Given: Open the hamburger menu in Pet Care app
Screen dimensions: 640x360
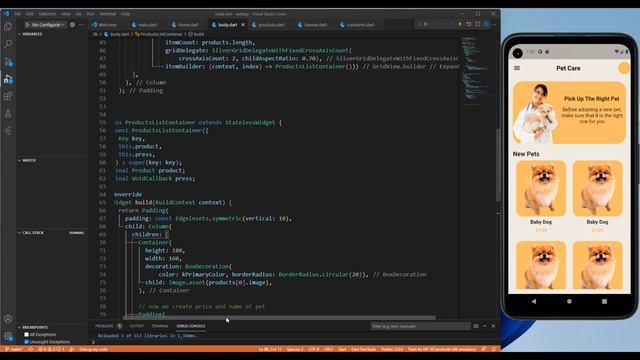Looking at the screenshot, I should (517, 68).
